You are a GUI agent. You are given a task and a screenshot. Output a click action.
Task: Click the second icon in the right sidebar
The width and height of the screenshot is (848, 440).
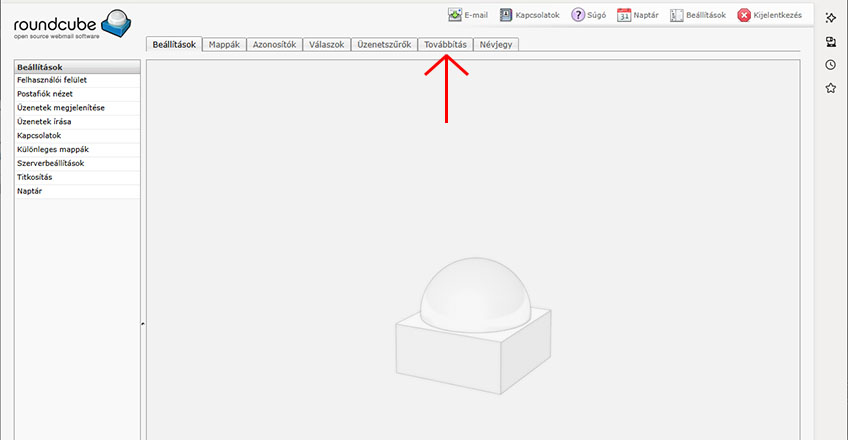pyautogui.click(x=831, y=42)
